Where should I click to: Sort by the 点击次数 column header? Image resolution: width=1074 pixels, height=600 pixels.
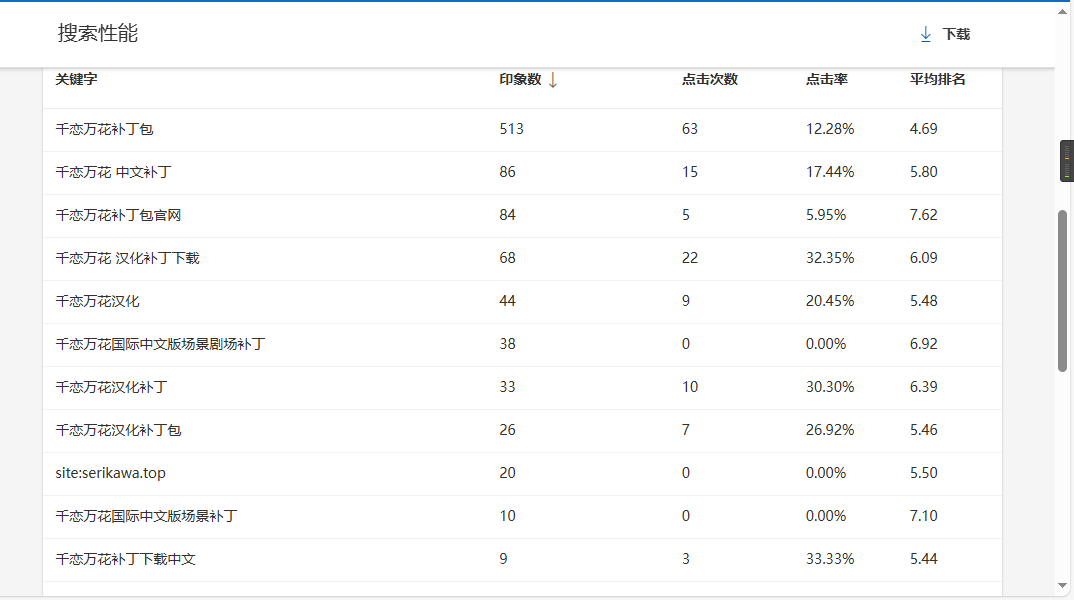tap(709, 79)
